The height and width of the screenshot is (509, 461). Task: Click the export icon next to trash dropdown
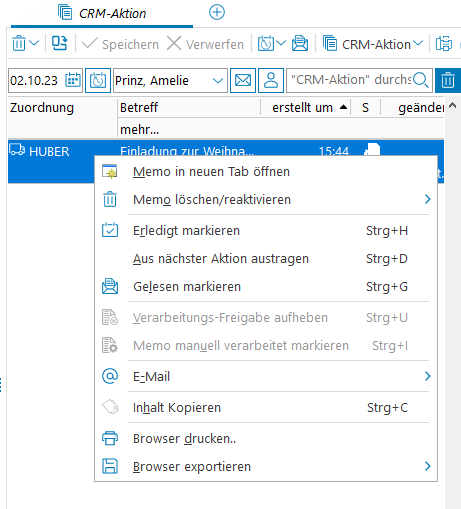(x=60, y=43)
